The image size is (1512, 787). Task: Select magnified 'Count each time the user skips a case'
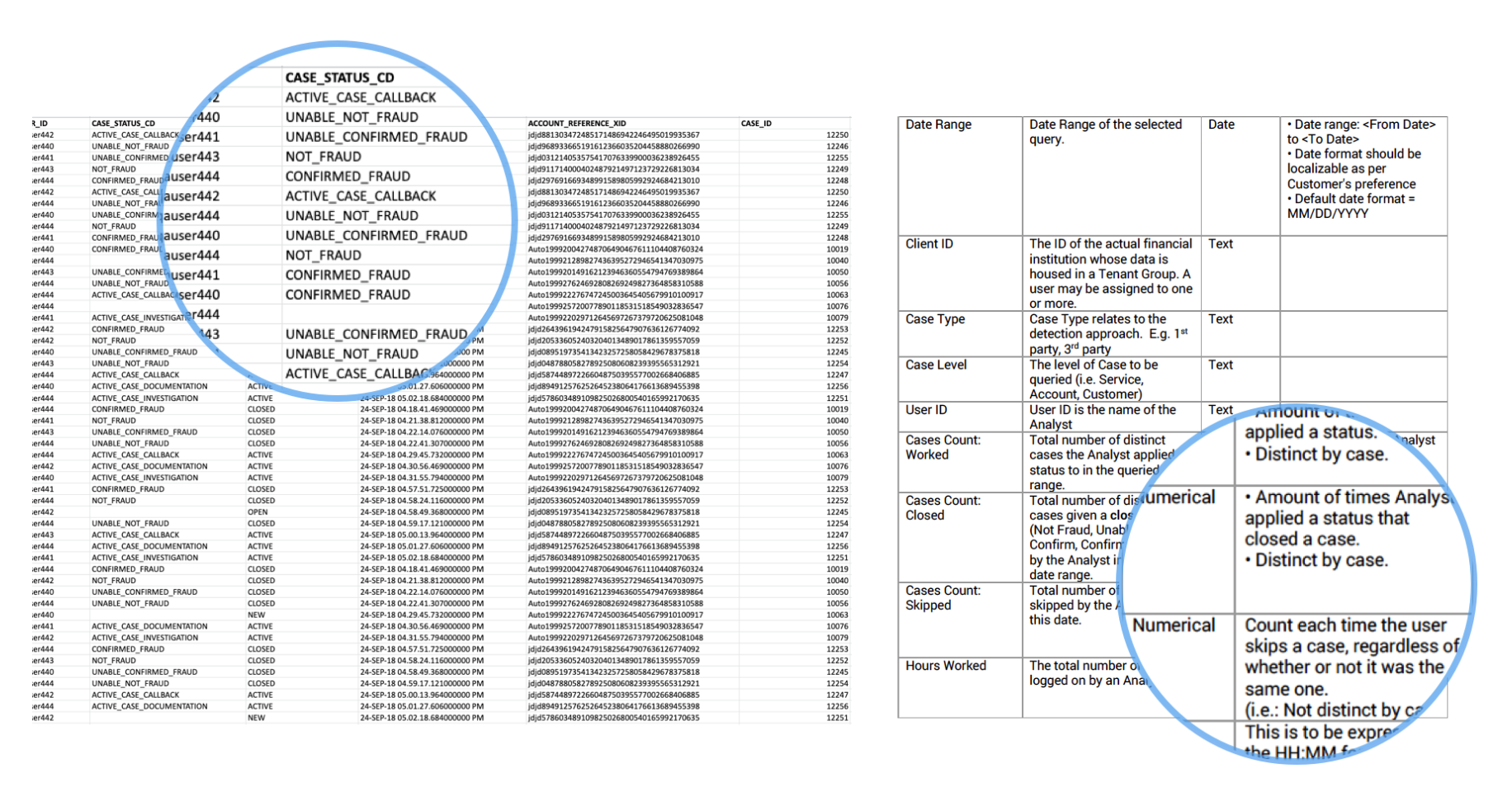[1352, 636]
